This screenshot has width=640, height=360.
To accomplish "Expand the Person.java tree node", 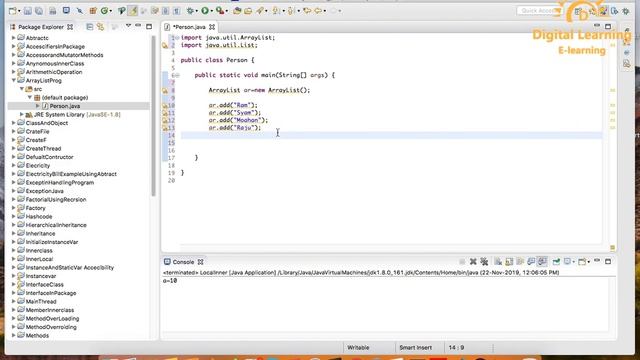I will pyautogui.click(x=38, y=106).
